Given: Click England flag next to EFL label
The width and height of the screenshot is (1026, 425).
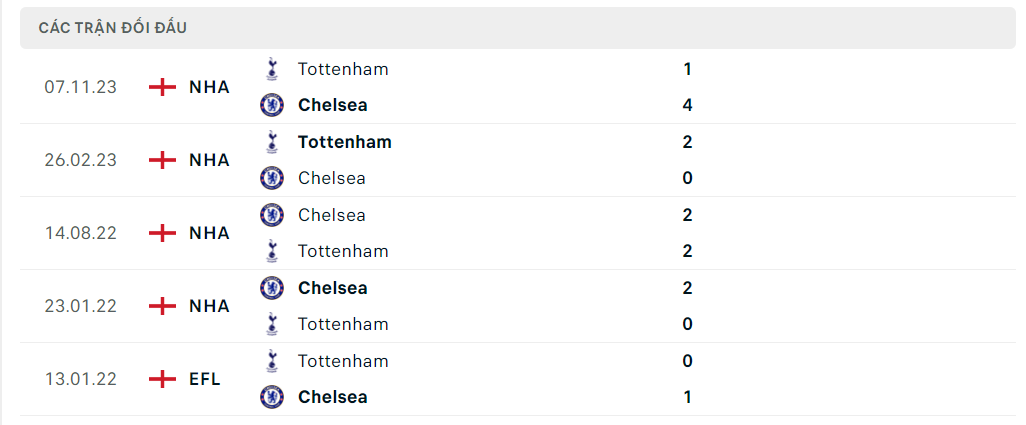Looking at the screenshot, I should click(162, 379).
